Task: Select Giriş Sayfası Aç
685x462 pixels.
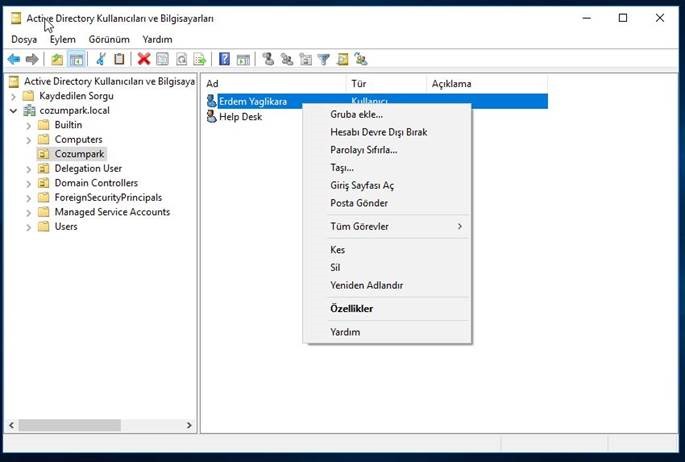Action: (387, 185)
